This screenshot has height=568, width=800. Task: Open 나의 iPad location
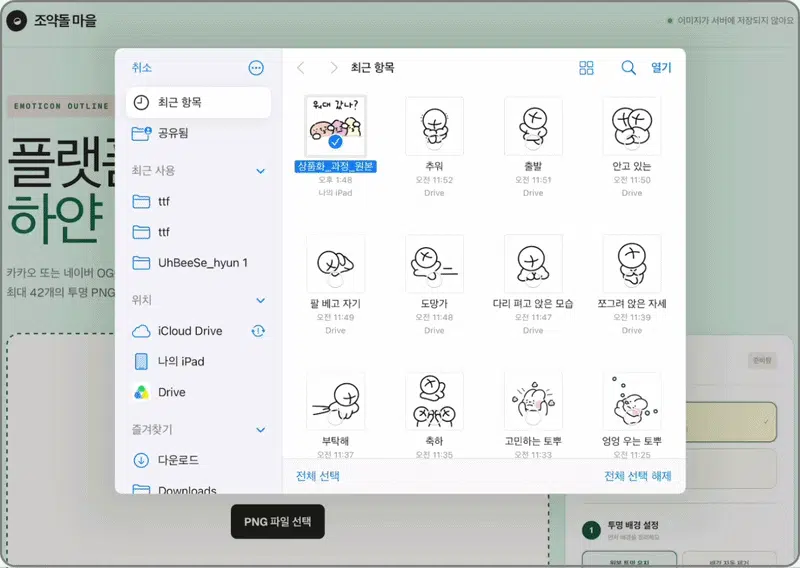198,362
